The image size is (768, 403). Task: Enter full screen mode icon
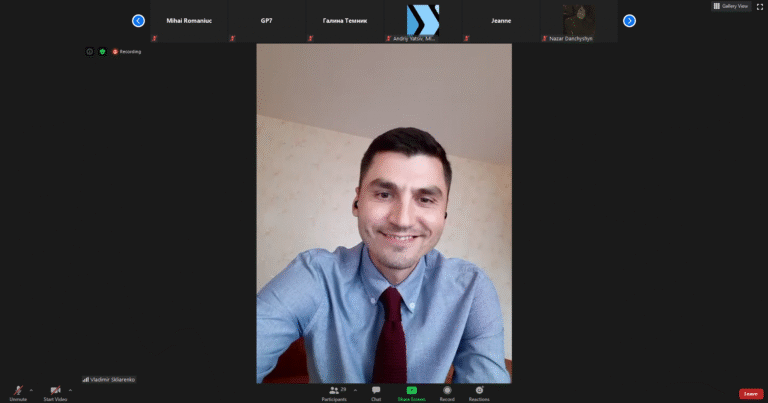pos(760,6)
